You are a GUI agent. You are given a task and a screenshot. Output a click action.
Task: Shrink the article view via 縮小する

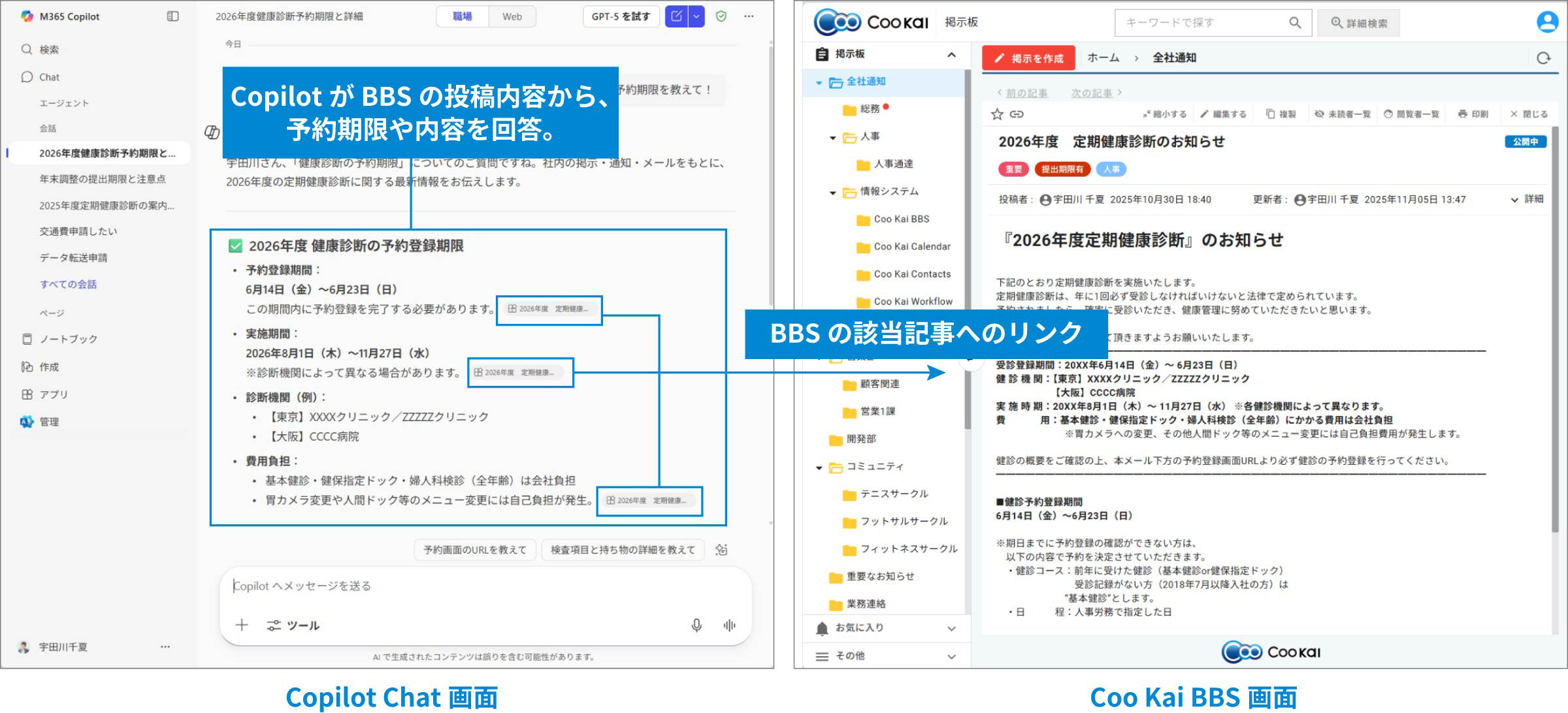point(1165,114)
